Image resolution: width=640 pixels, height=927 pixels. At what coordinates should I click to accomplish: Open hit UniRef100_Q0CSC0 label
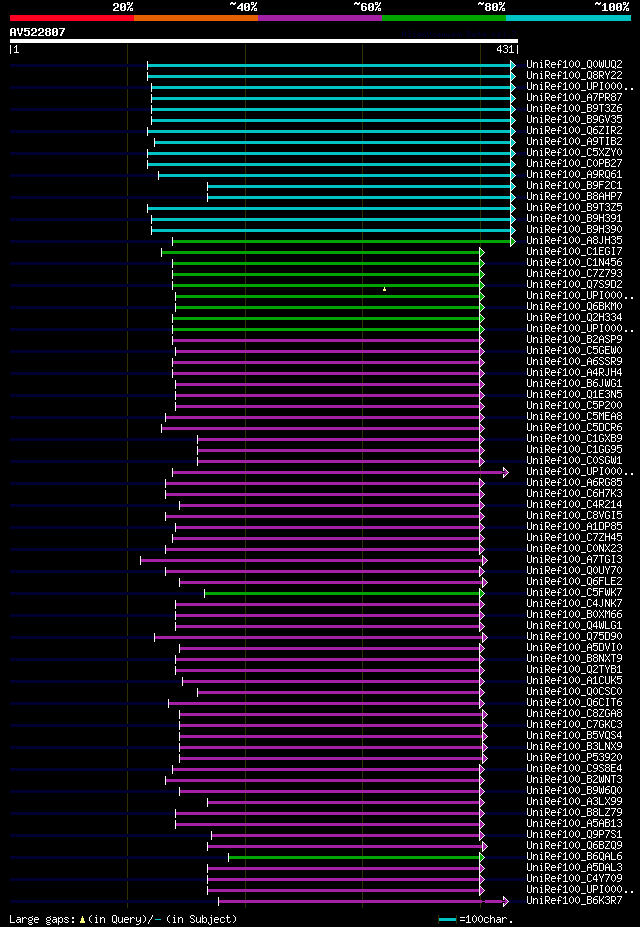[574, 693]
